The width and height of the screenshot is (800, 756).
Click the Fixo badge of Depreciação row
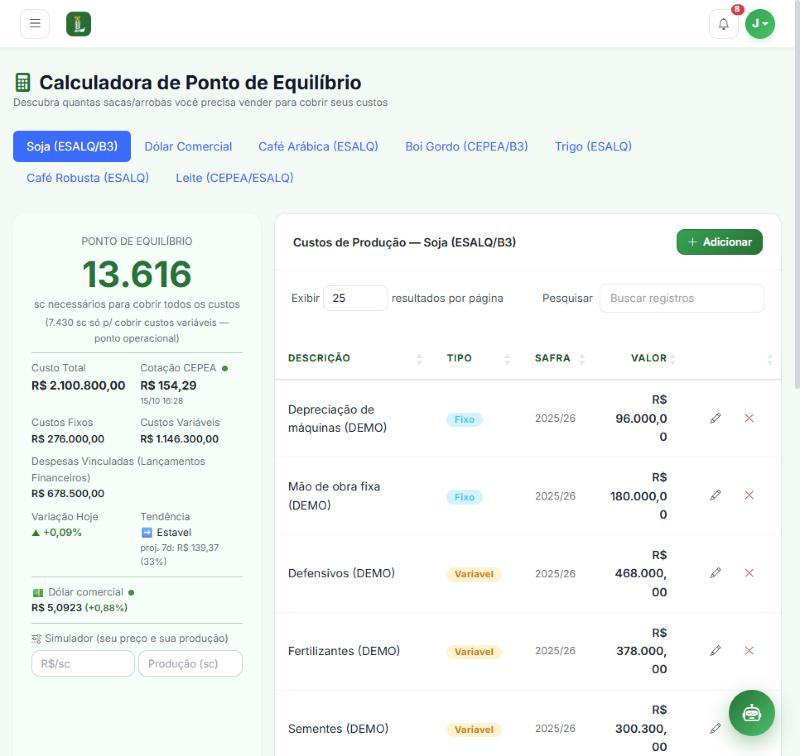(x=464, y=419)
